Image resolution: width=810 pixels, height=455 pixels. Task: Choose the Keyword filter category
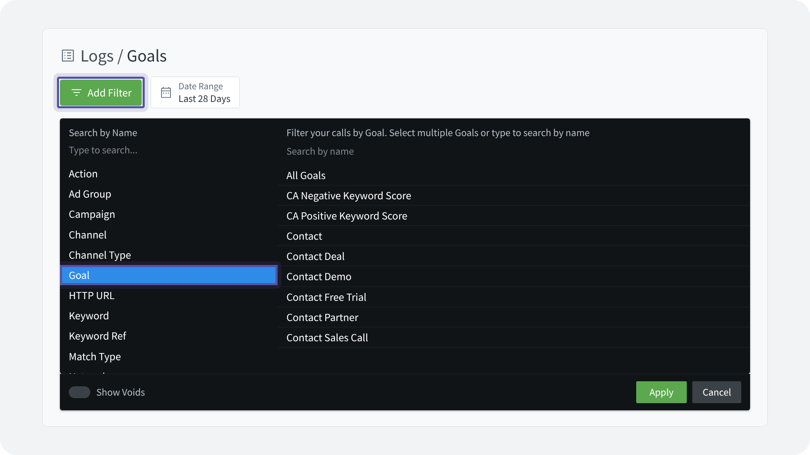[x=169, y=316]
